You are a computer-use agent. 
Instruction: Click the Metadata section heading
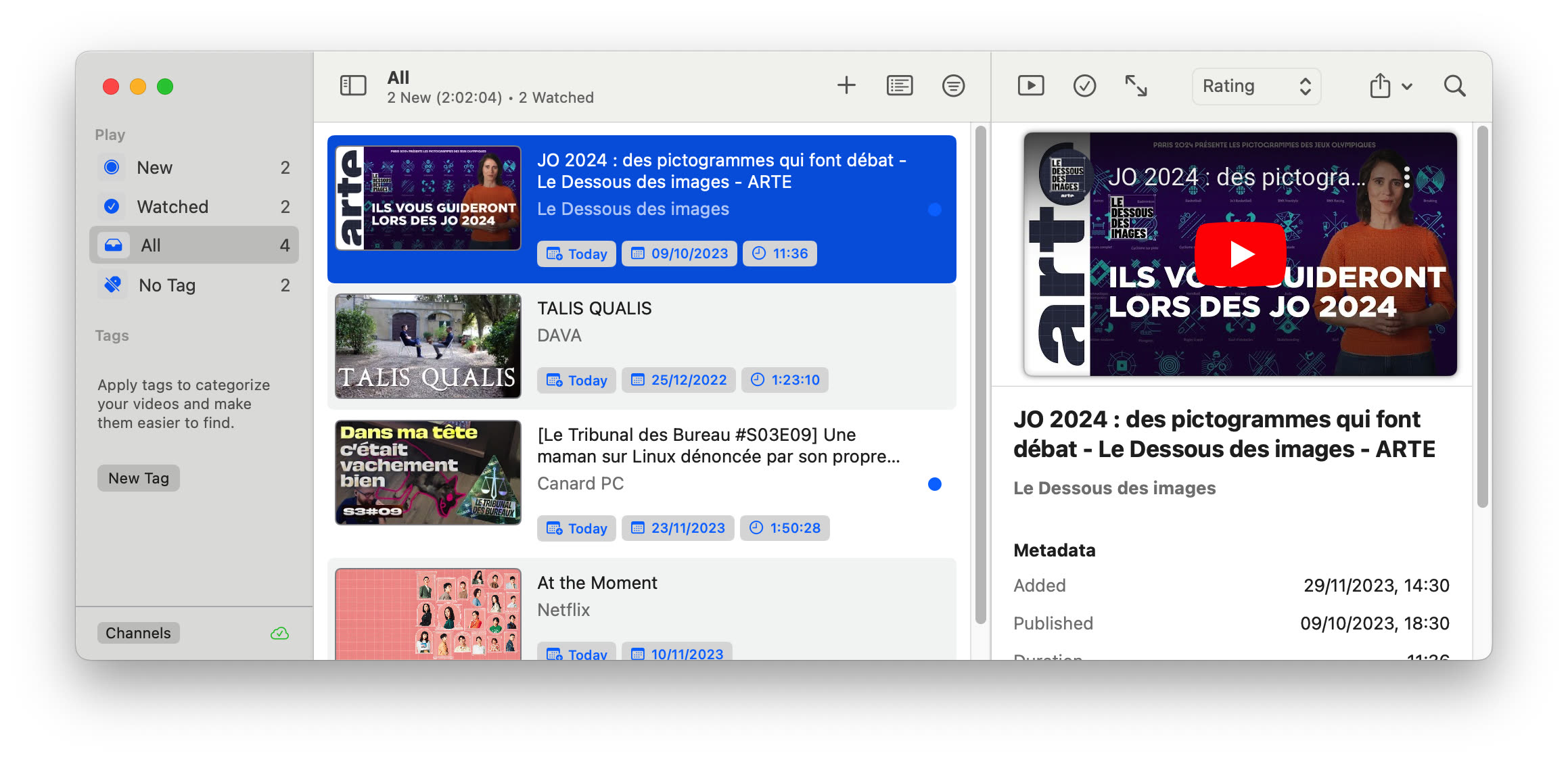[x=1054, y=550]
